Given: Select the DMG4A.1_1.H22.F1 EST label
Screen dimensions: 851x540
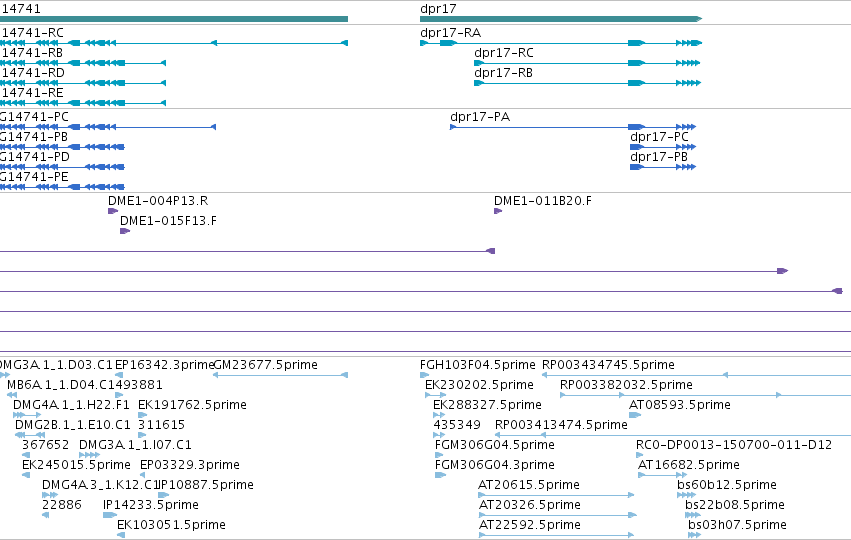Looking at the screenshot, I should (x=71, y=405).
